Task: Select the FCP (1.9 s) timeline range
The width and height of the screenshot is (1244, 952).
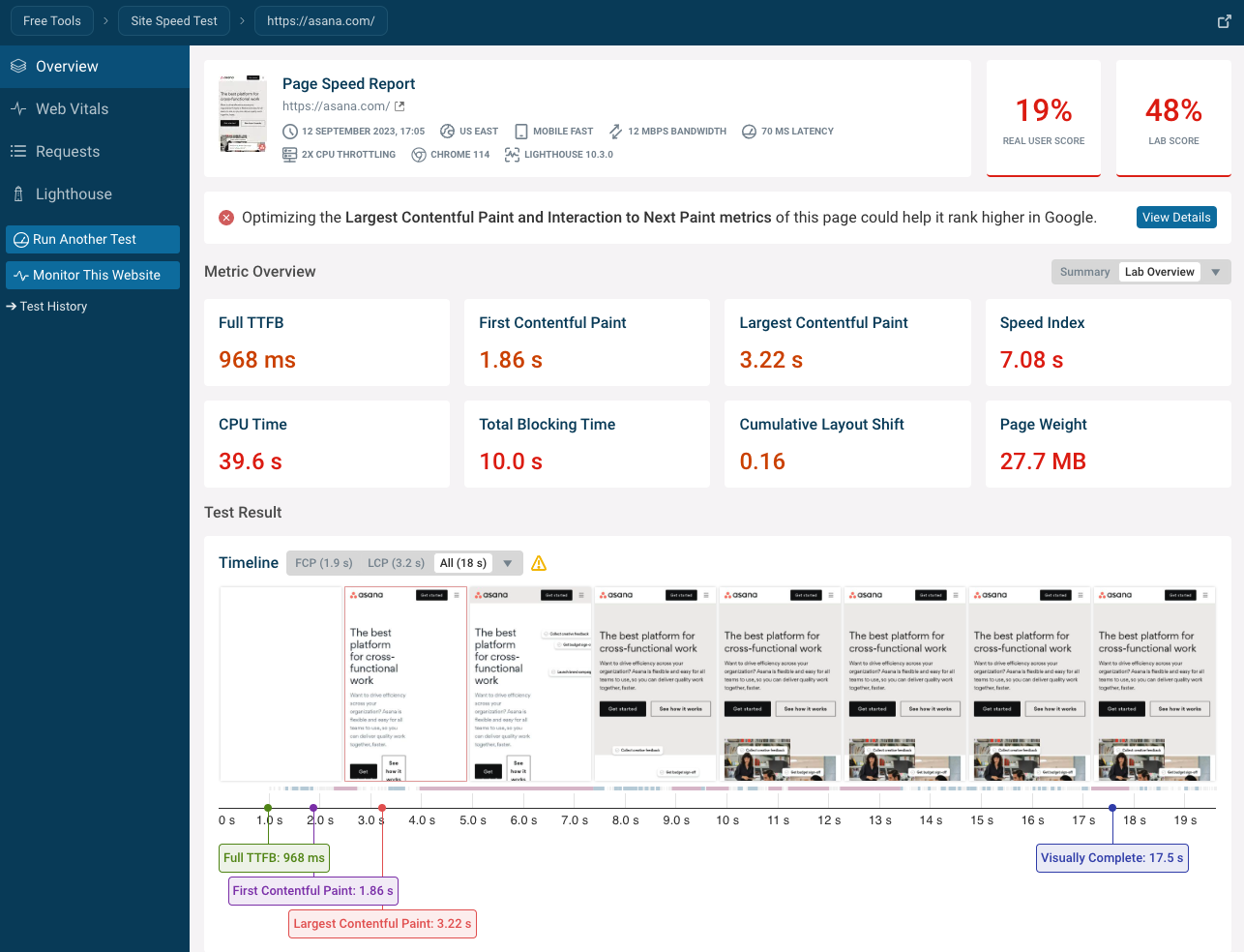Action: click(x=324, y=563)
